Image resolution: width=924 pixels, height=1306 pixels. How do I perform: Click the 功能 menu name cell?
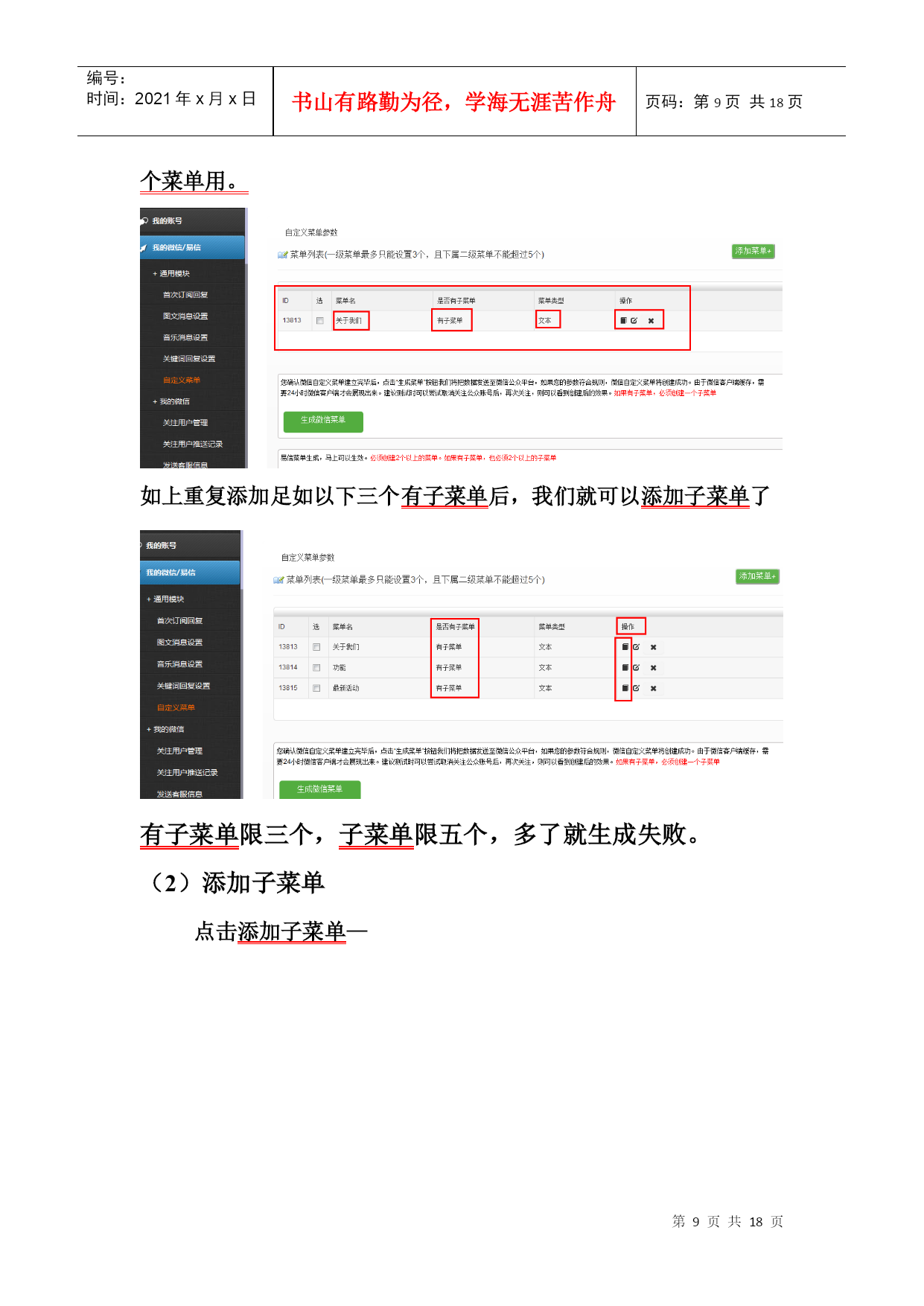point(339,668)
